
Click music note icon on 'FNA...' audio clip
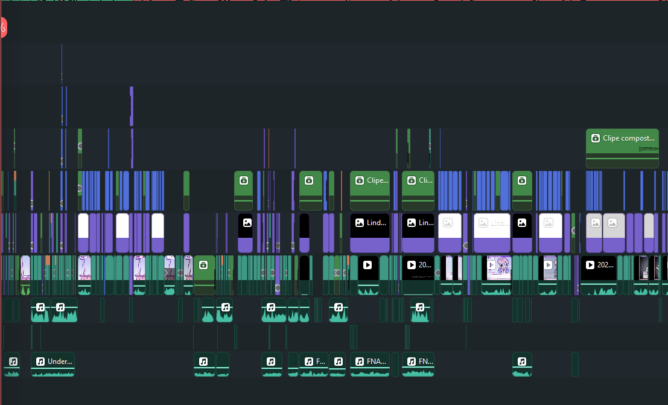(358, 361)
